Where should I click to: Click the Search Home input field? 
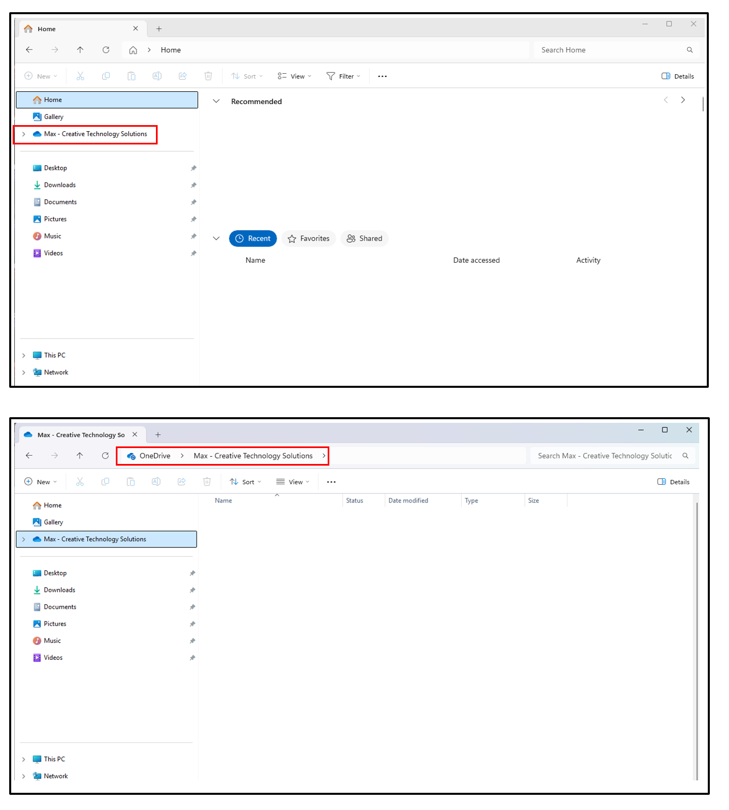point(605,50)
